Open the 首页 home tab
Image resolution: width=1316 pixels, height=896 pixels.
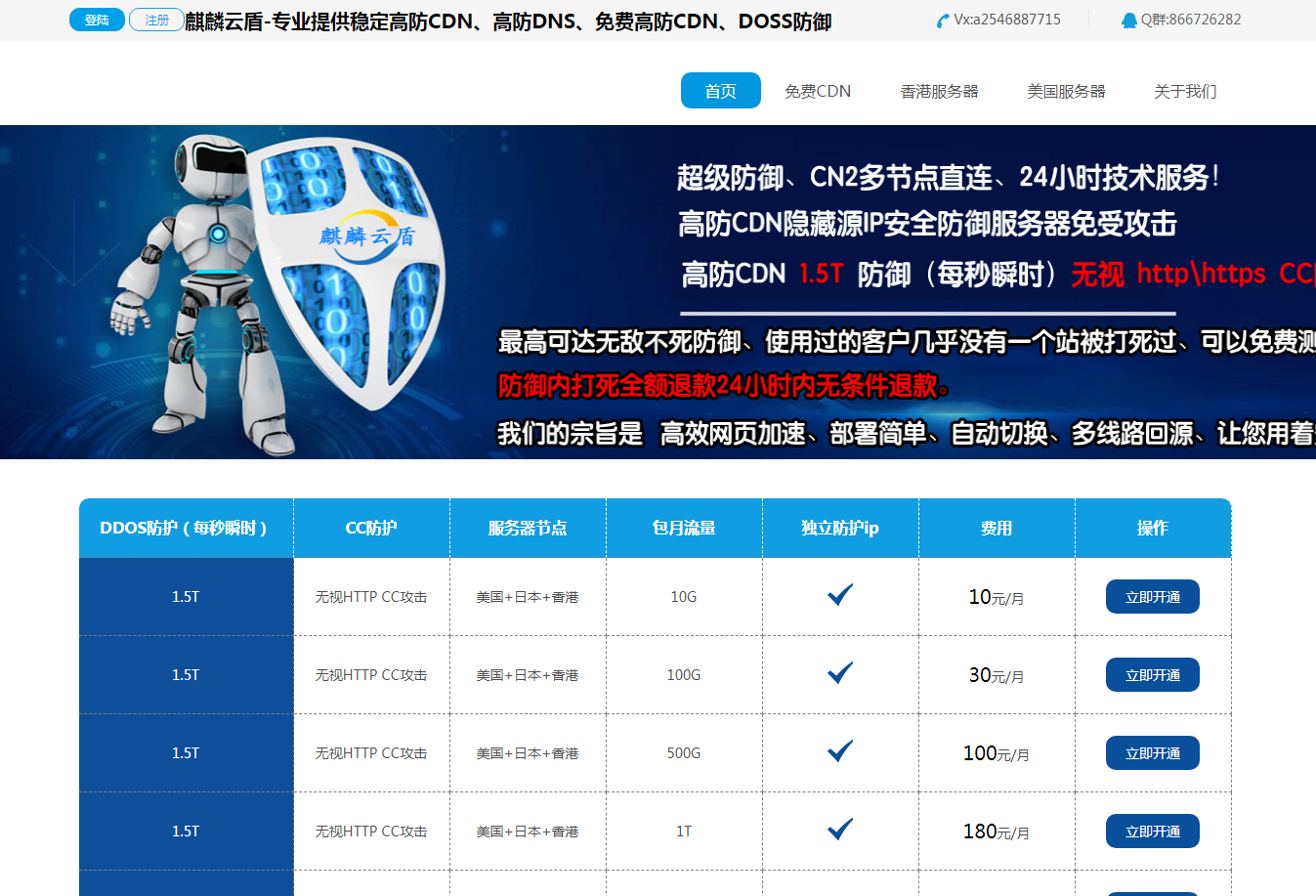720,91
